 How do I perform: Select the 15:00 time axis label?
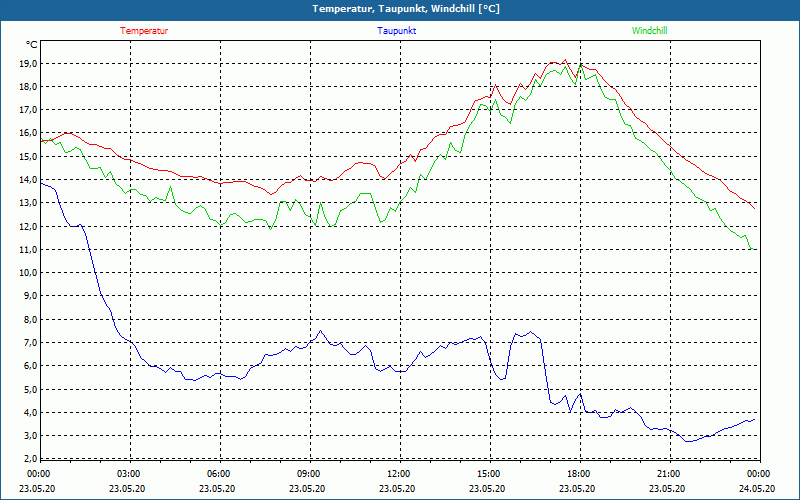[x=488, y=474]
